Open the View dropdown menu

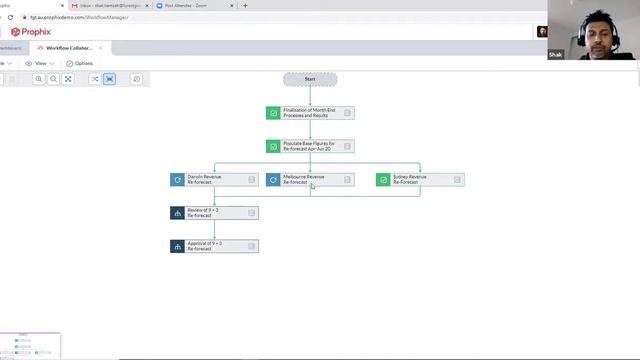click(40, 64)
